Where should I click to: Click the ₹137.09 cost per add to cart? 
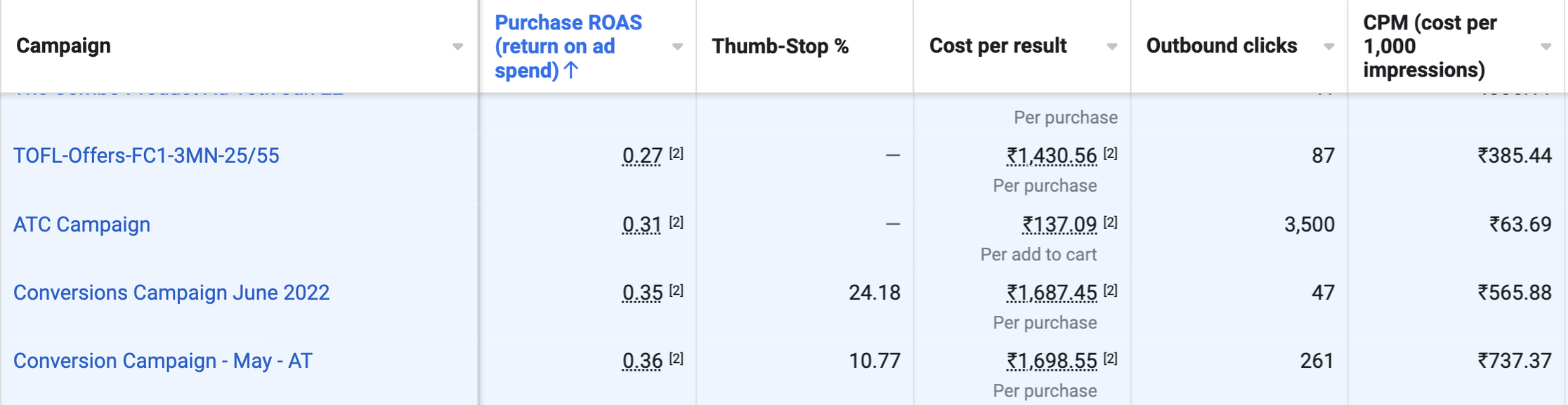pos(1059,225)
